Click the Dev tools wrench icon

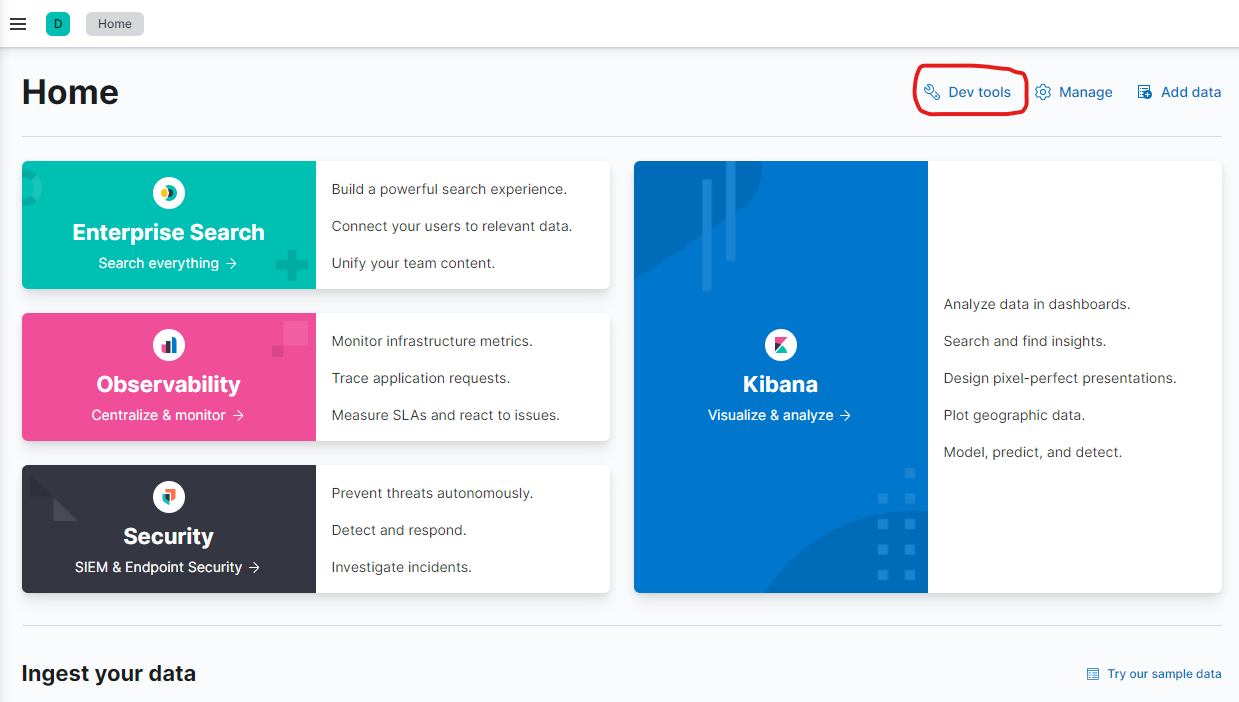pos(932,92)
